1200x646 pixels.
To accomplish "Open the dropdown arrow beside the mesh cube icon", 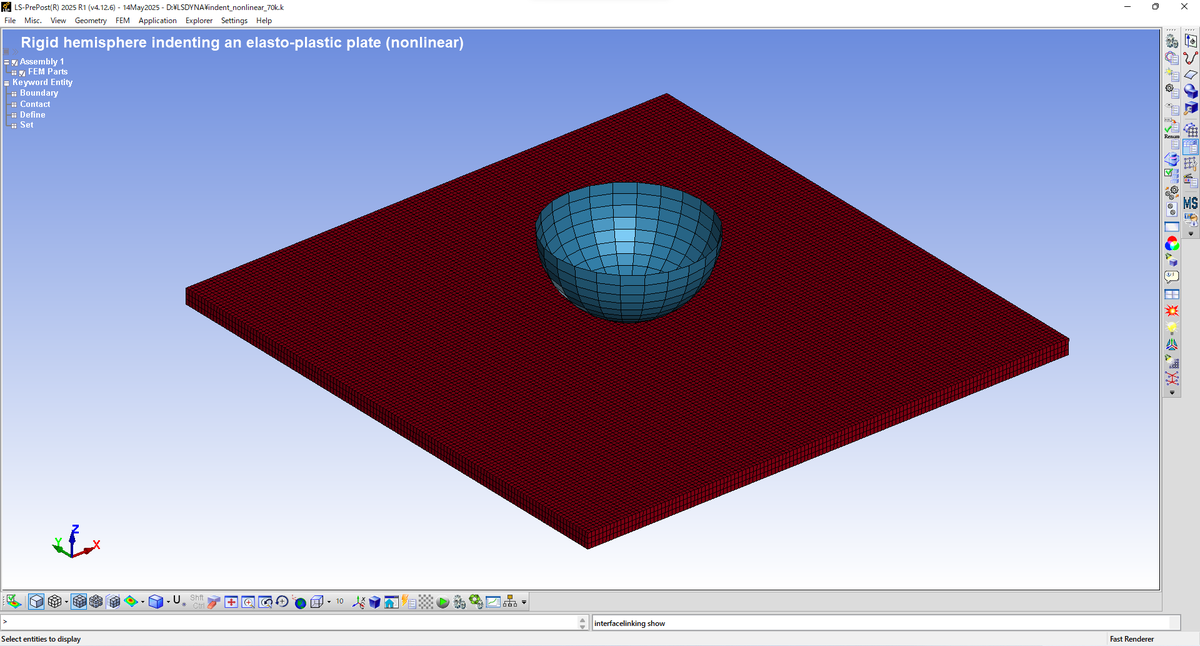I will click(66, 602).
